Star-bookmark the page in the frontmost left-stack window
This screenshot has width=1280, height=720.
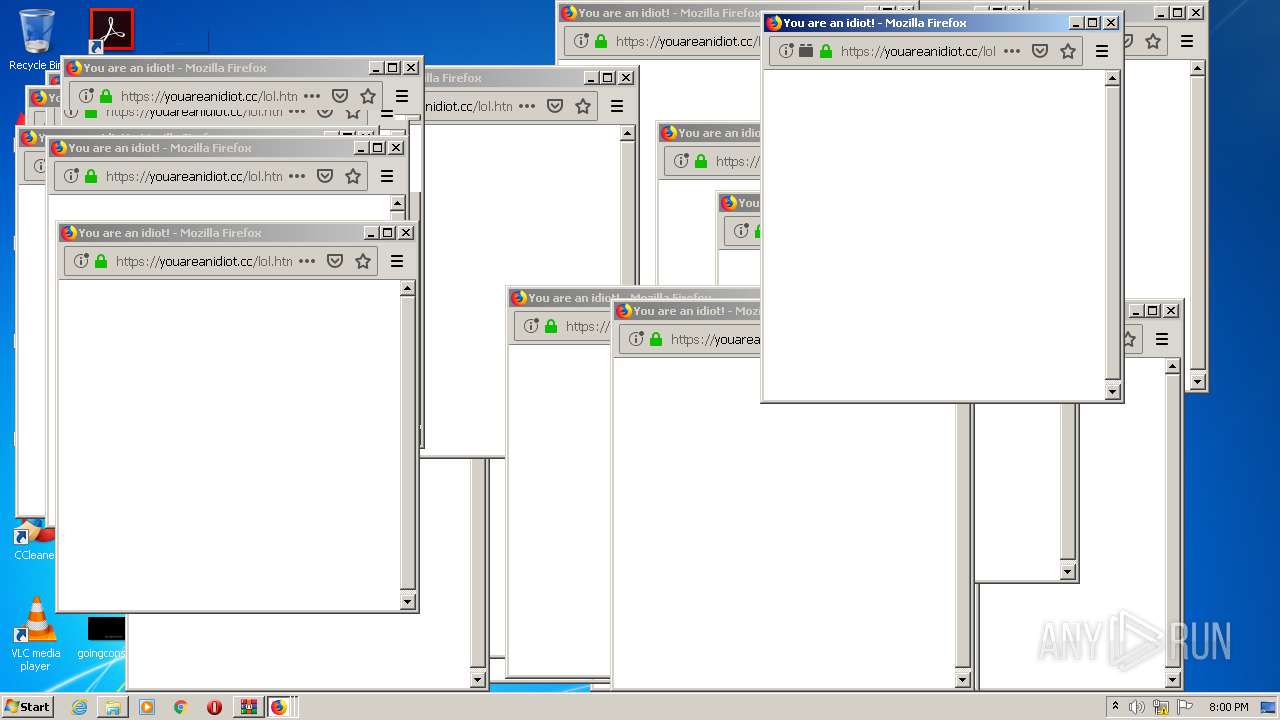363,261
